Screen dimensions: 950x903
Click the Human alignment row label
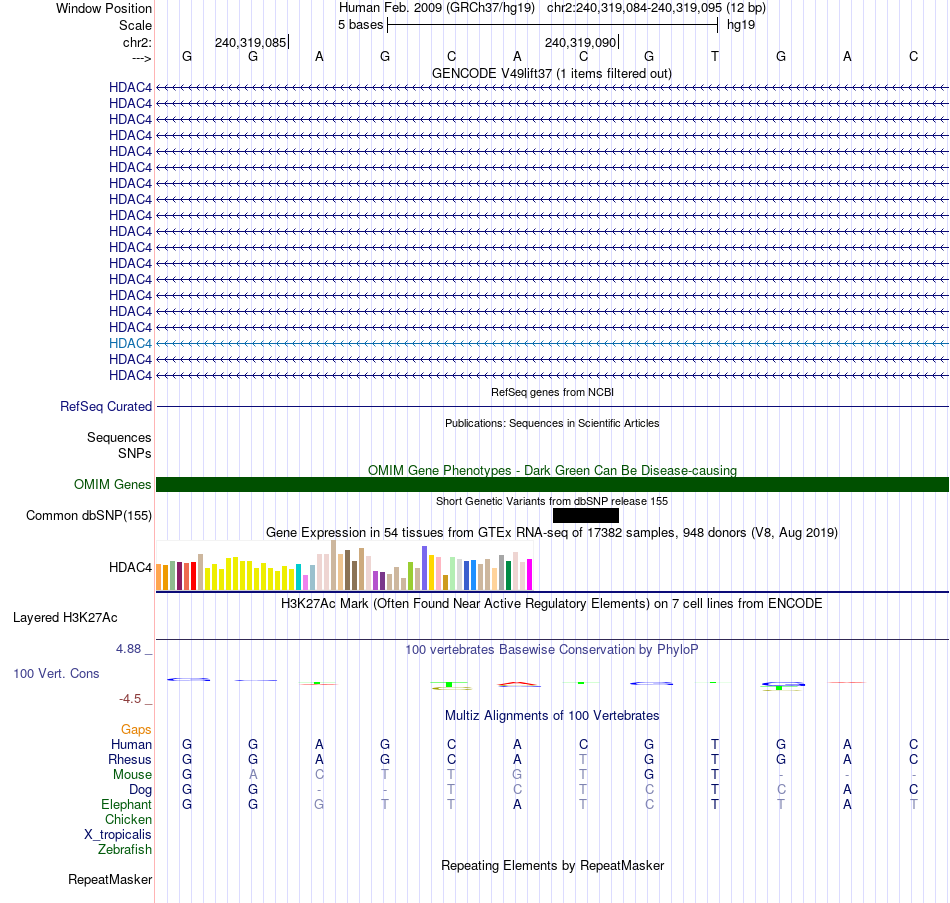(131, 745)
